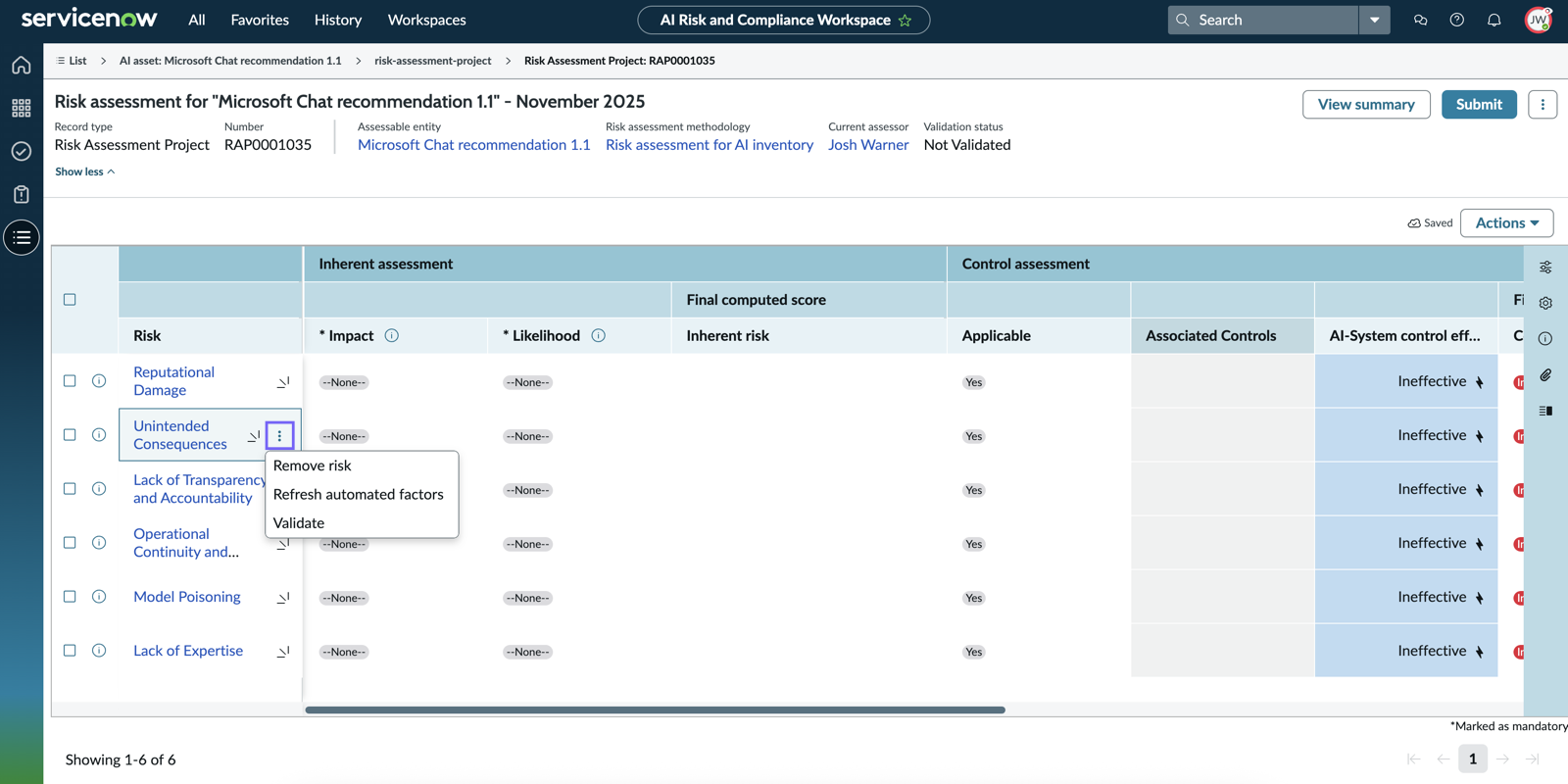Focus the global Search field
1568x784 pixels.
coord(1263,20)
